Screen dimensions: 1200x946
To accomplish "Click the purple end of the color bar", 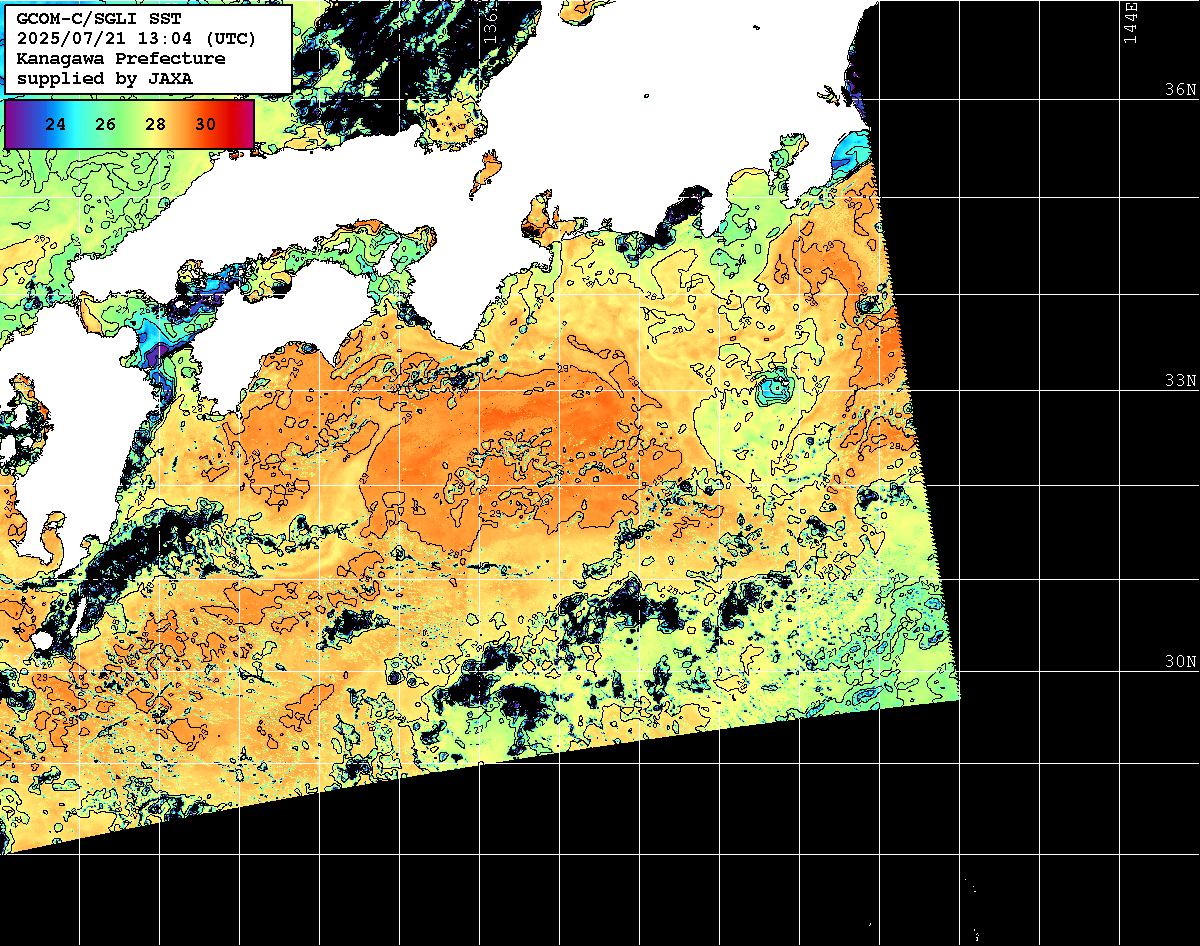I will point(14,124).
